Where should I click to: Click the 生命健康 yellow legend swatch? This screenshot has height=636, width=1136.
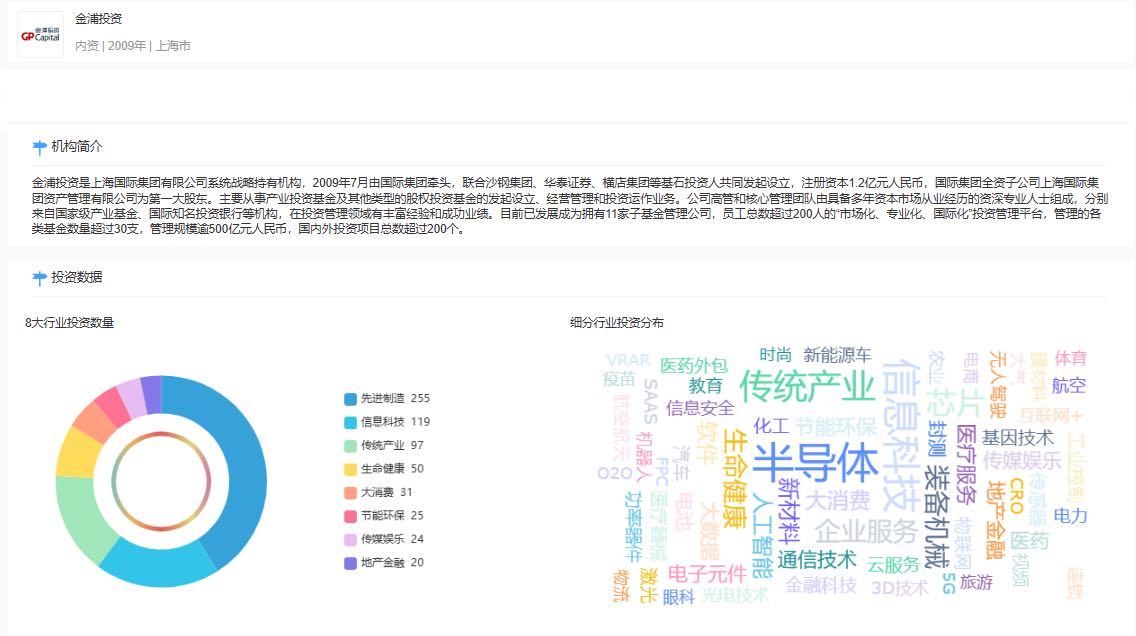click(350, 469)
